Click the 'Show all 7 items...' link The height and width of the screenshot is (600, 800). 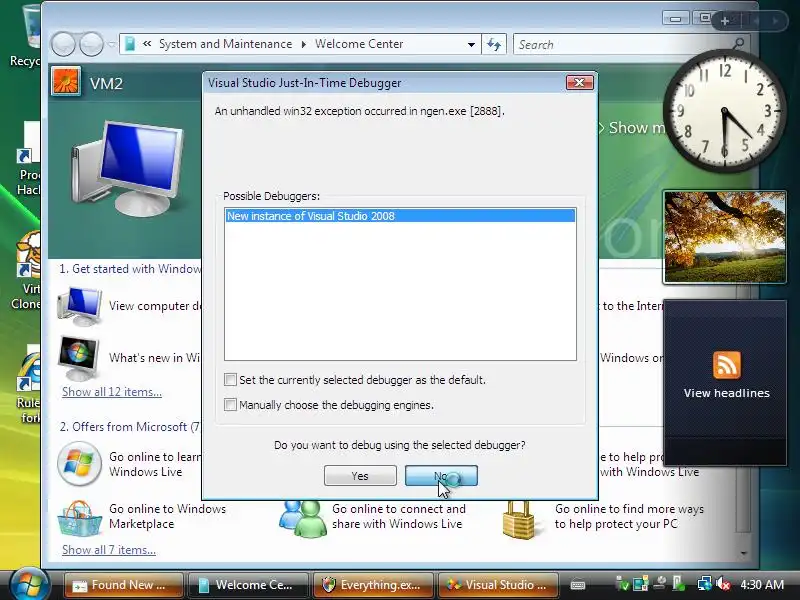click(x=109, y=550)
